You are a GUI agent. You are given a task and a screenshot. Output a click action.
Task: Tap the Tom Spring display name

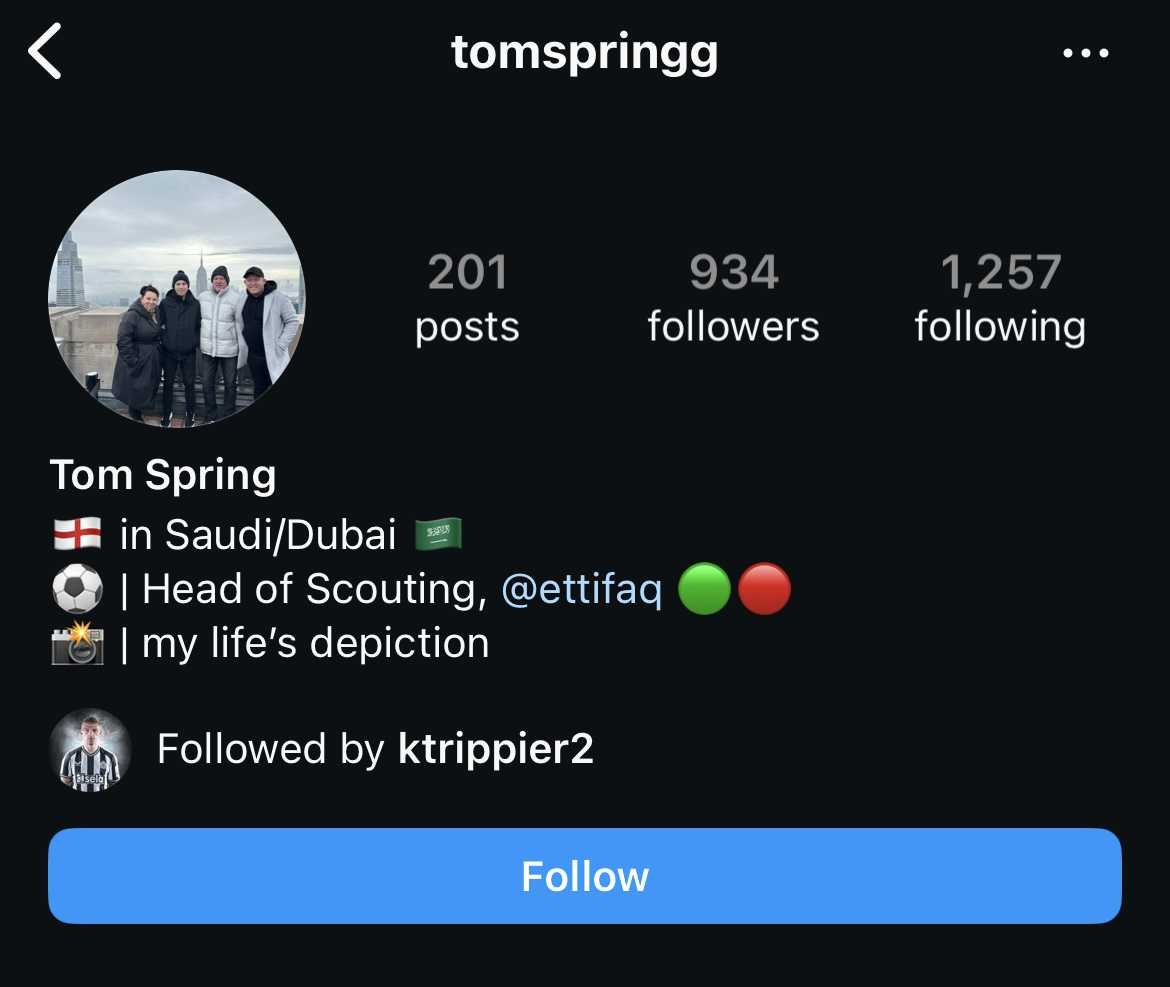tap(163, 476)
